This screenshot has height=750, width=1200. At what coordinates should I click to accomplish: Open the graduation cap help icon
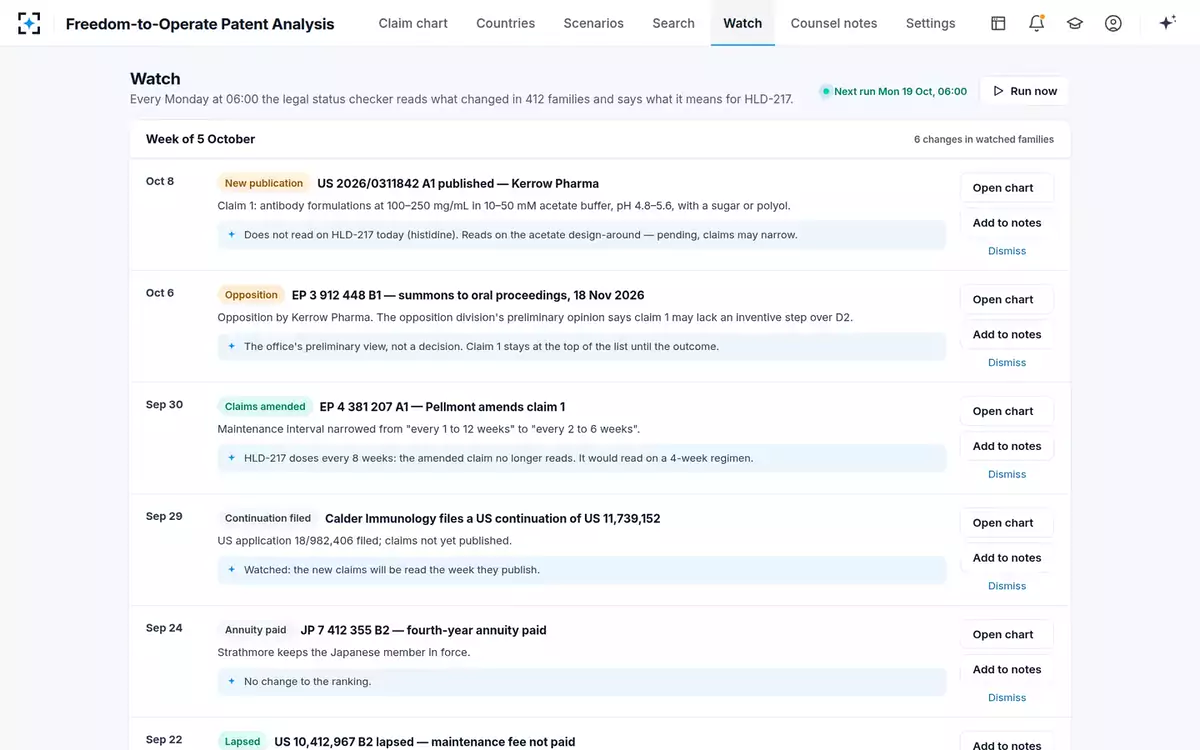pos(1075,23)
